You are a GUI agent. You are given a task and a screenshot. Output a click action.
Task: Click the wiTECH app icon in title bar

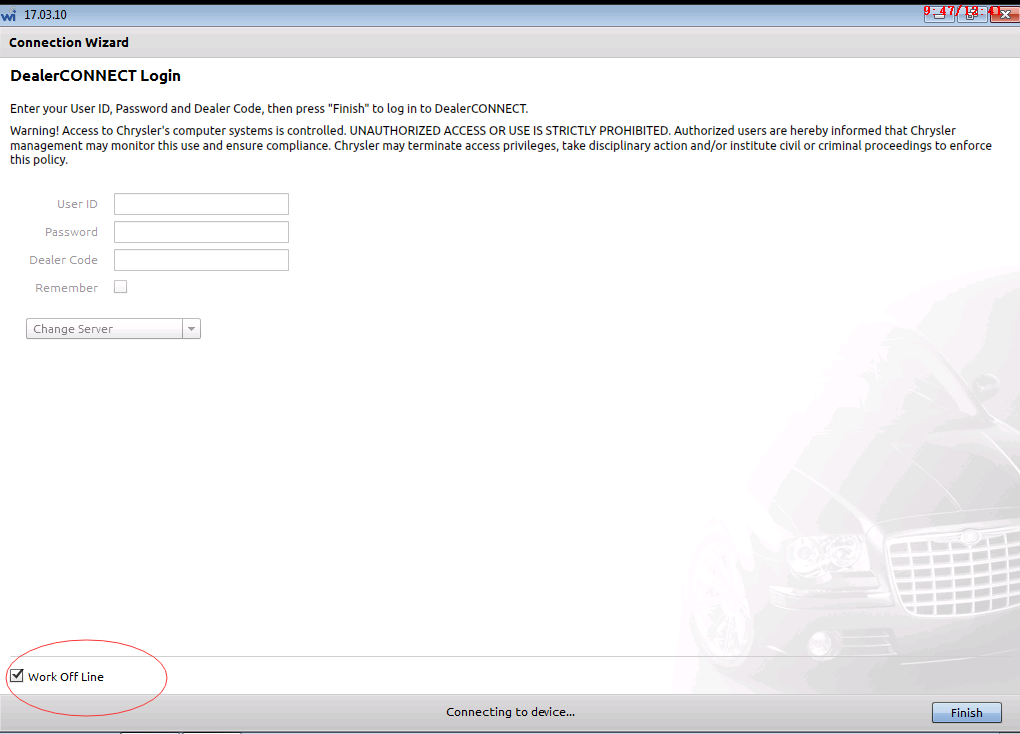tap(8, 15)
